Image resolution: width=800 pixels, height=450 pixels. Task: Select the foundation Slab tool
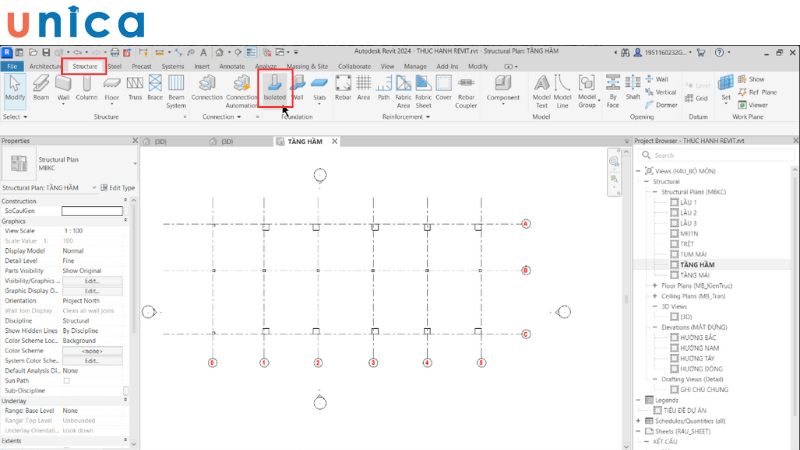(x=319, y=88)
